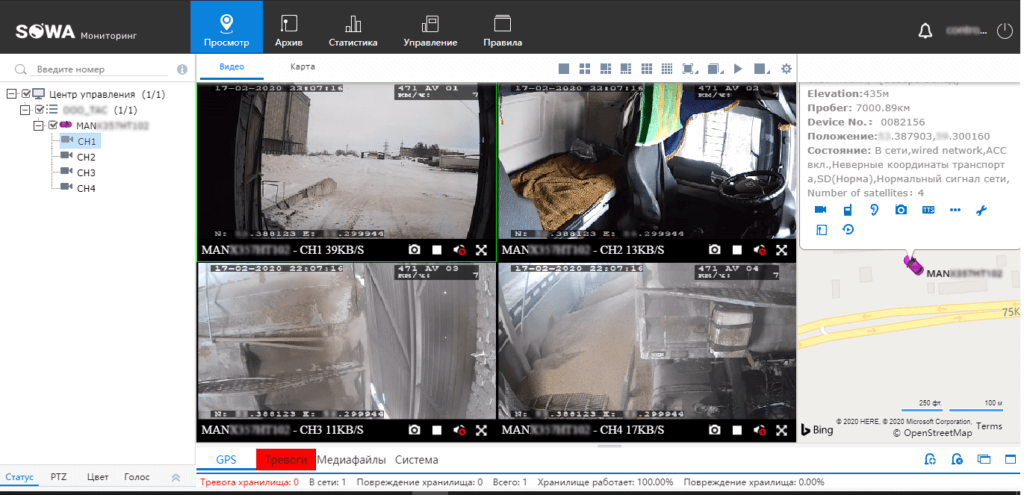Click the vehicle number search field

(101, 69)
